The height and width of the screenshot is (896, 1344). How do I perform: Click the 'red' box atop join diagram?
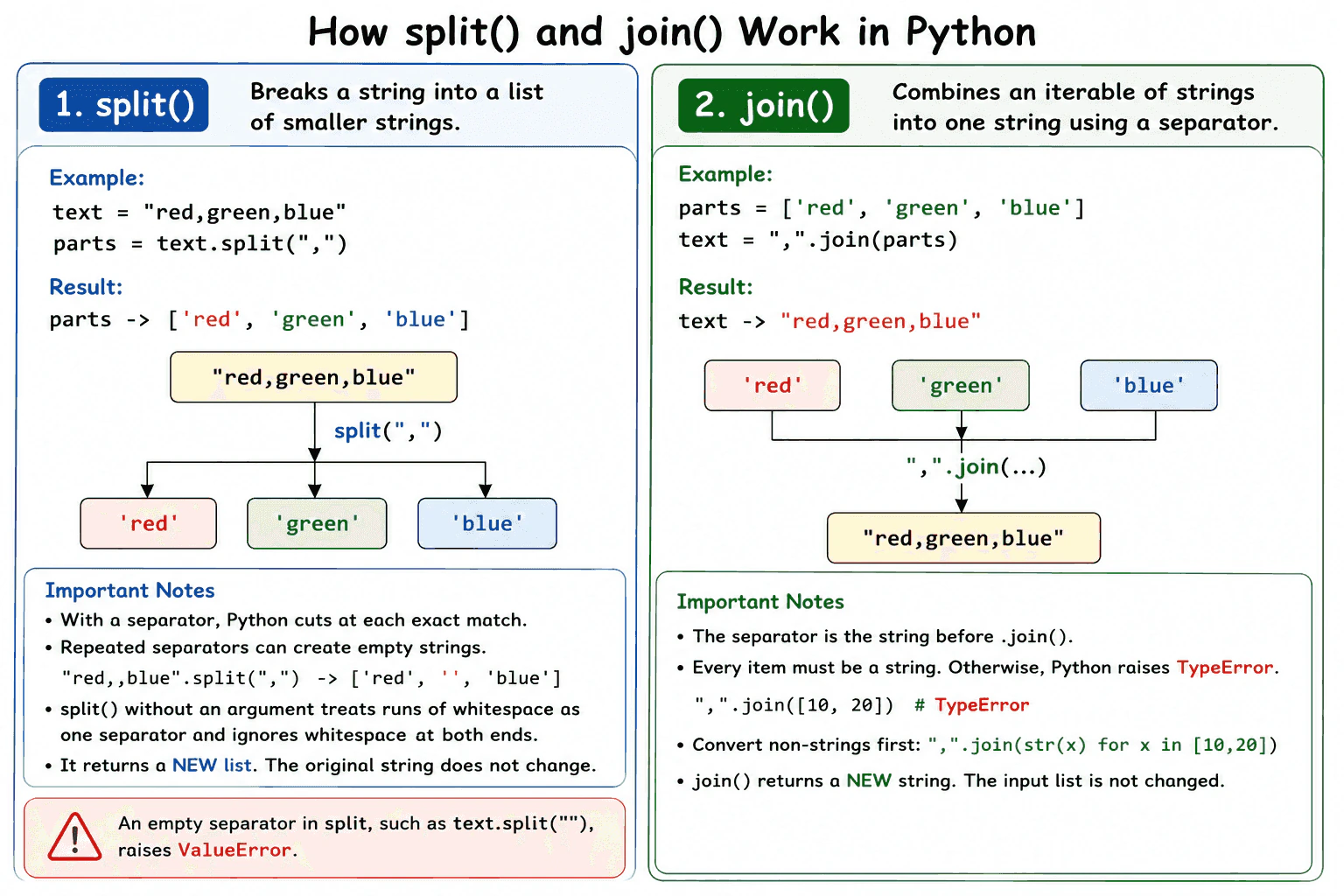point(772,385)
